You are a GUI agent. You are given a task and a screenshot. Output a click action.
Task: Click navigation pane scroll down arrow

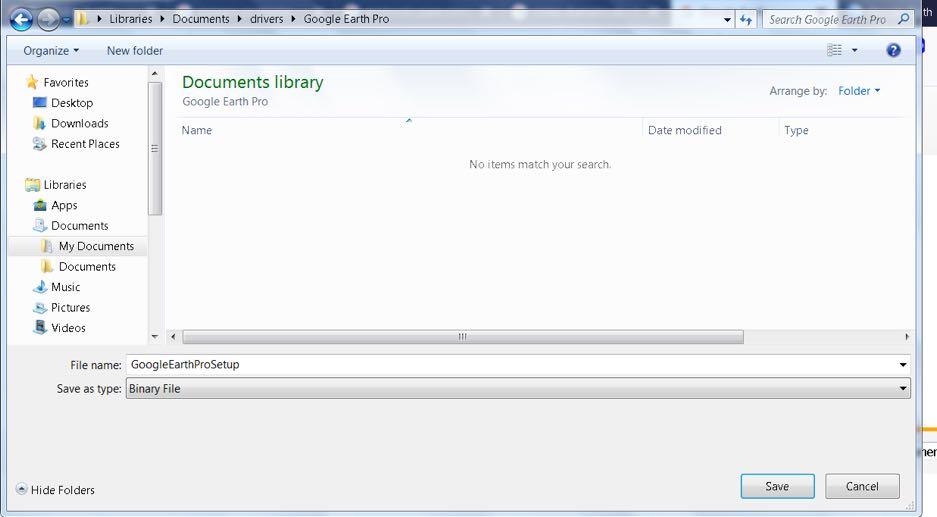tap(155, 336)
